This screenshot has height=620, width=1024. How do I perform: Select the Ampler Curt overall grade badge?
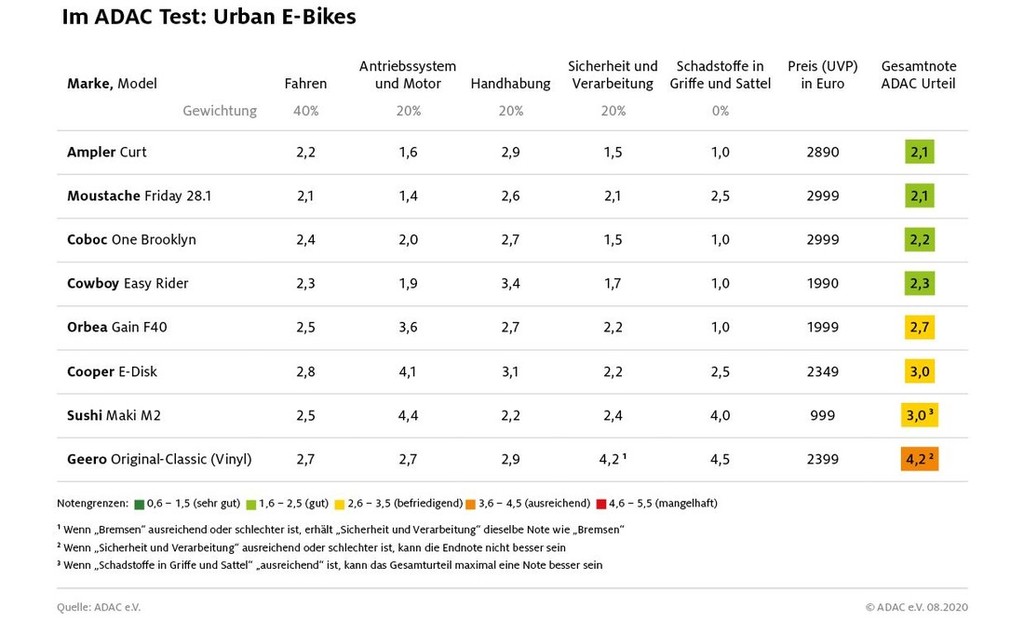[x=919, y=152]
